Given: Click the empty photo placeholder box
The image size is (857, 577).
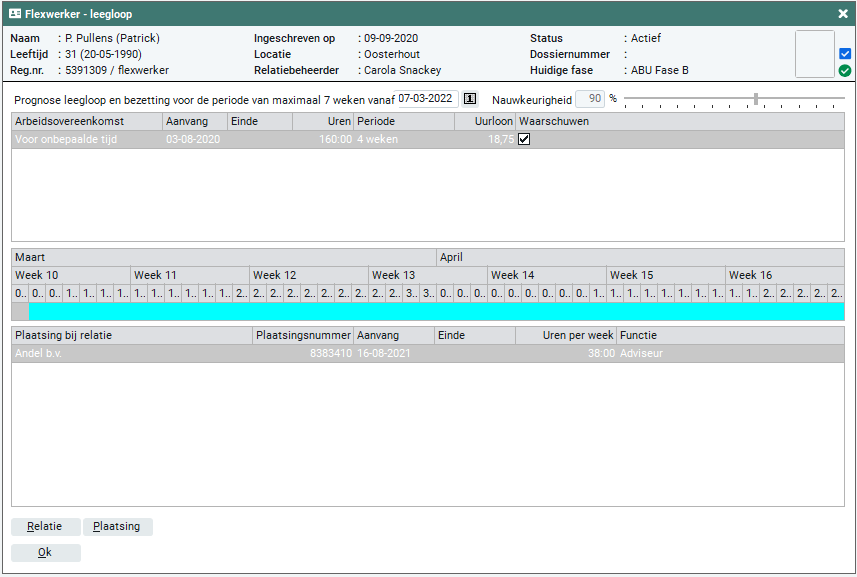Looking at the screenshot, I should (814, 54).
